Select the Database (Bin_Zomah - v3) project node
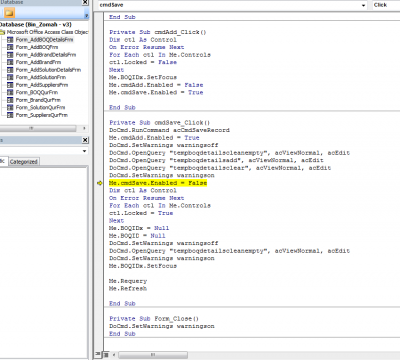This screenshot has height=360, width=400. 36,25
